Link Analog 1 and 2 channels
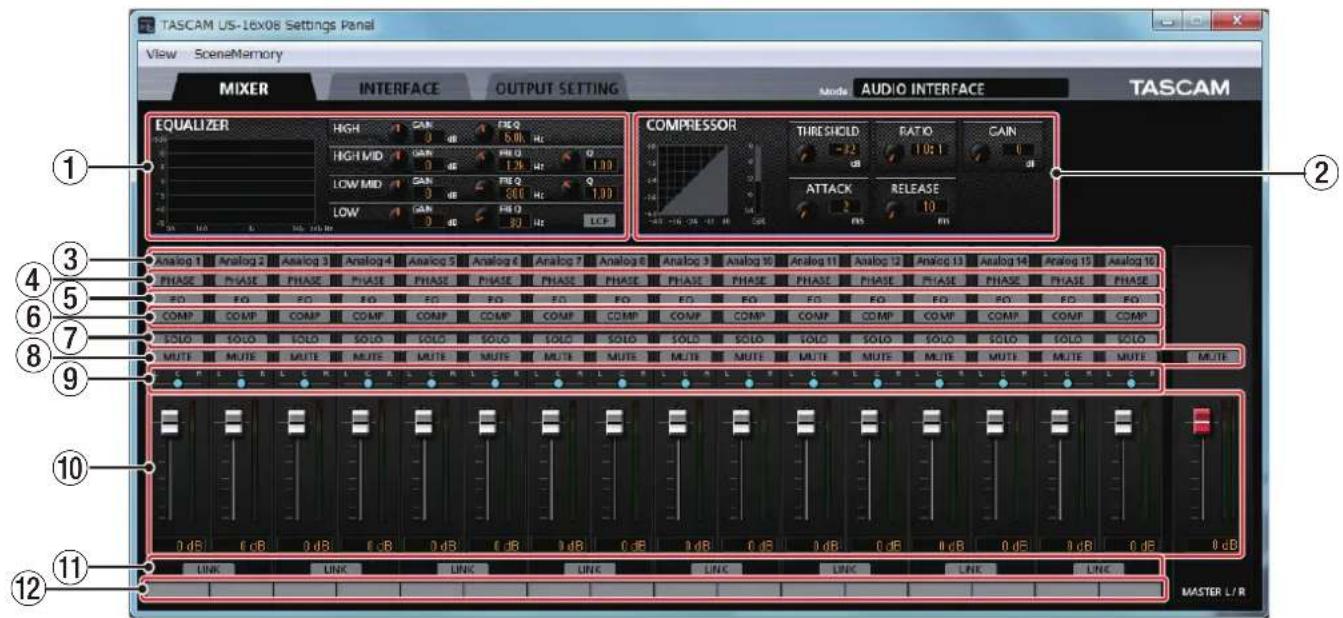The image size is (1343, 618). [207, 568]
